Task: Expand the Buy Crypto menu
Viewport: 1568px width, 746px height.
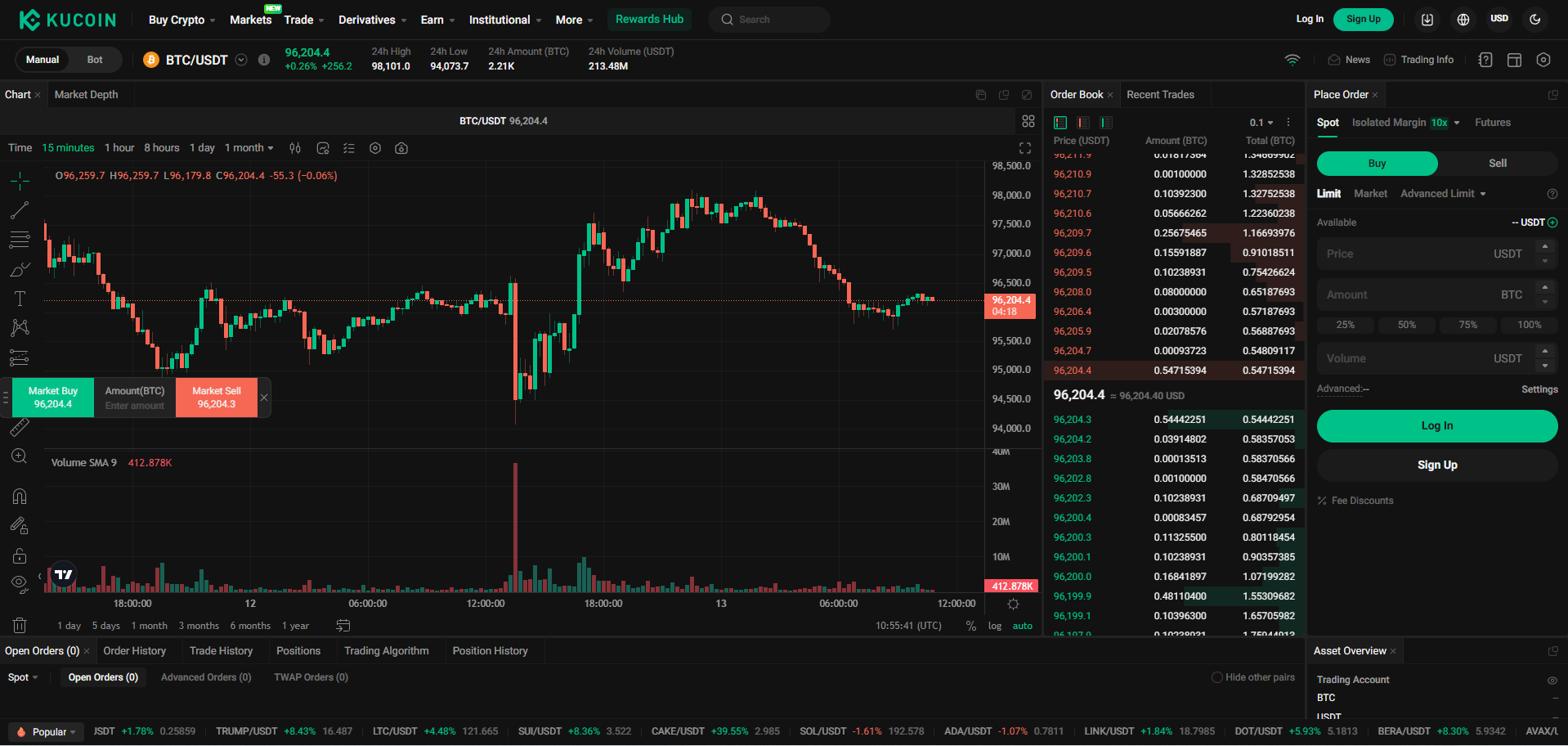Action: pyautogui.click(x=181, y=20)
